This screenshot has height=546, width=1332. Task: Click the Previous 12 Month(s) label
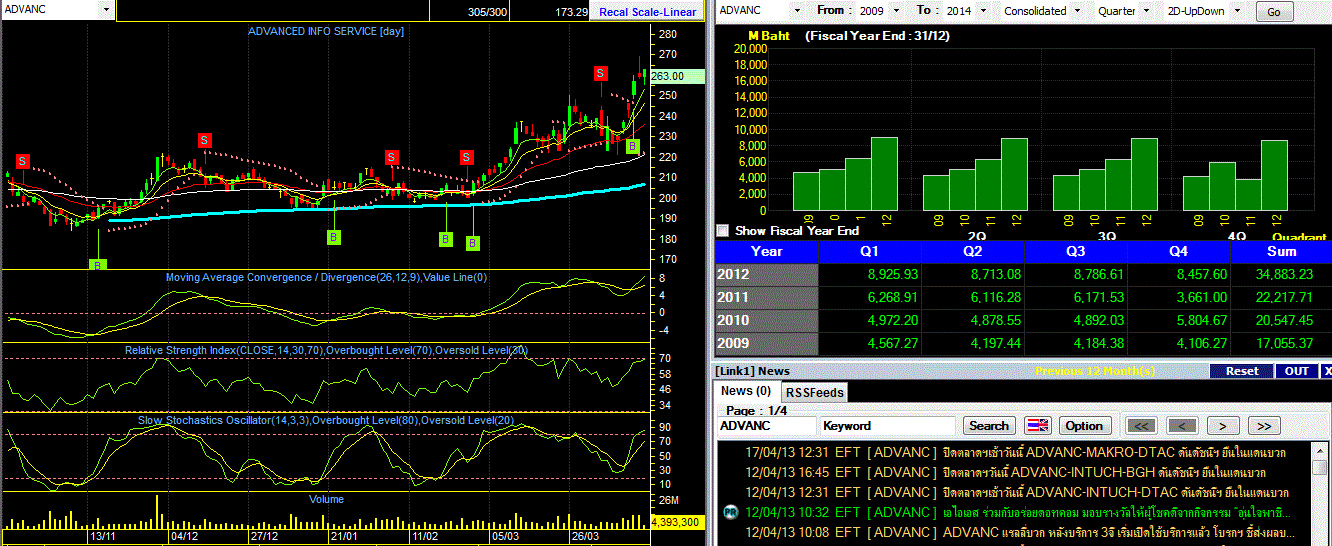pos(1096,371)
